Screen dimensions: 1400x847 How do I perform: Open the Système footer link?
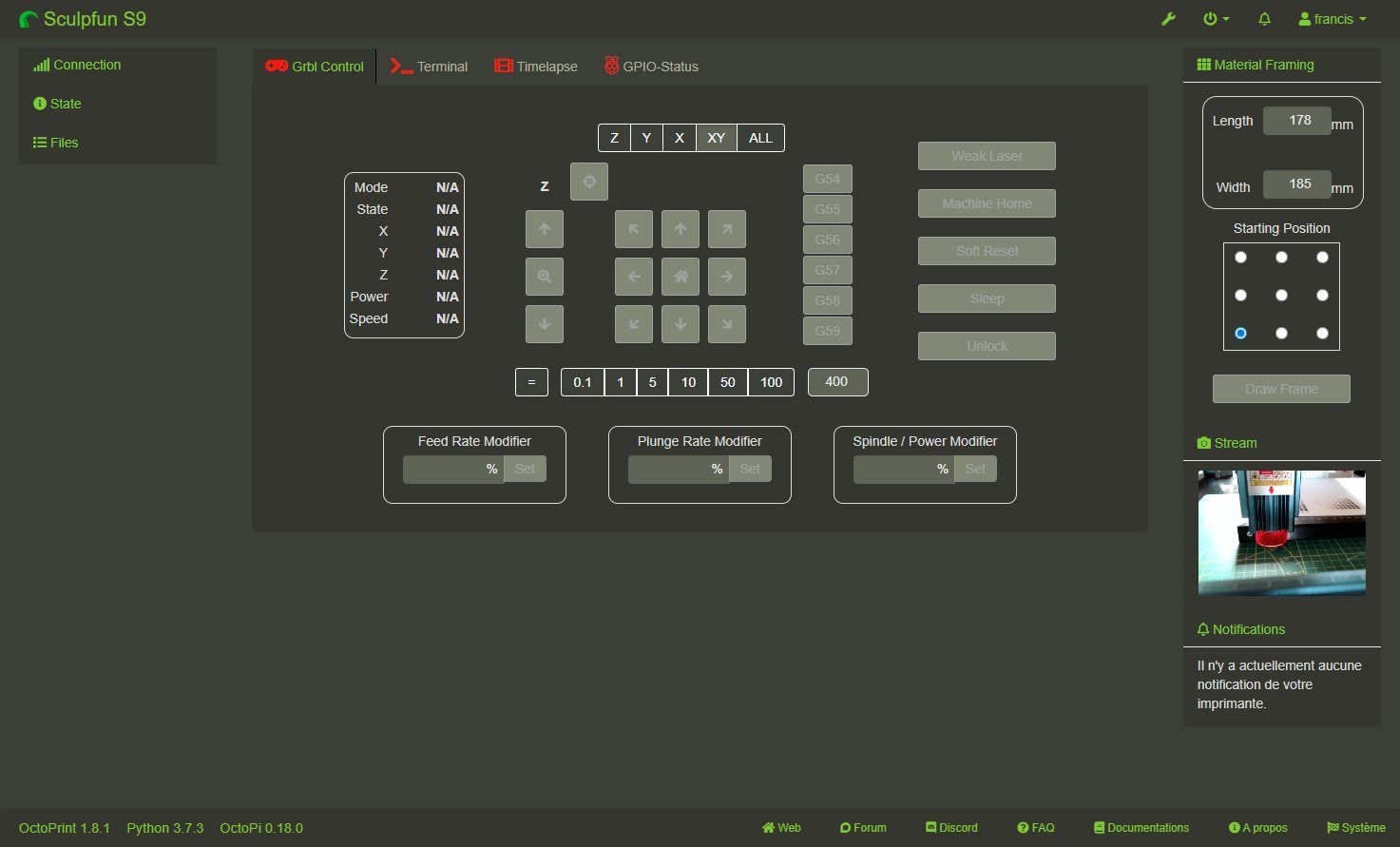1356,828
